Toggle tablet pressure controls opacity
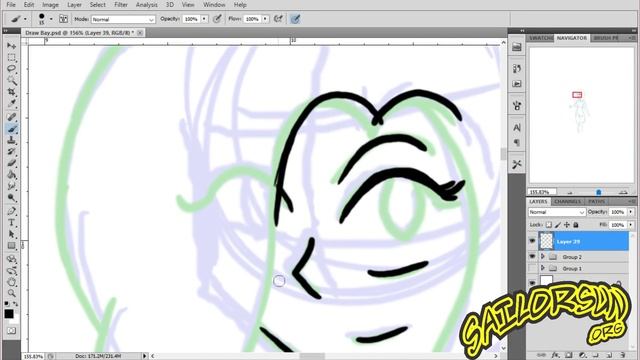640x360 pixels. pyautogui.click(x=218, y=19)
